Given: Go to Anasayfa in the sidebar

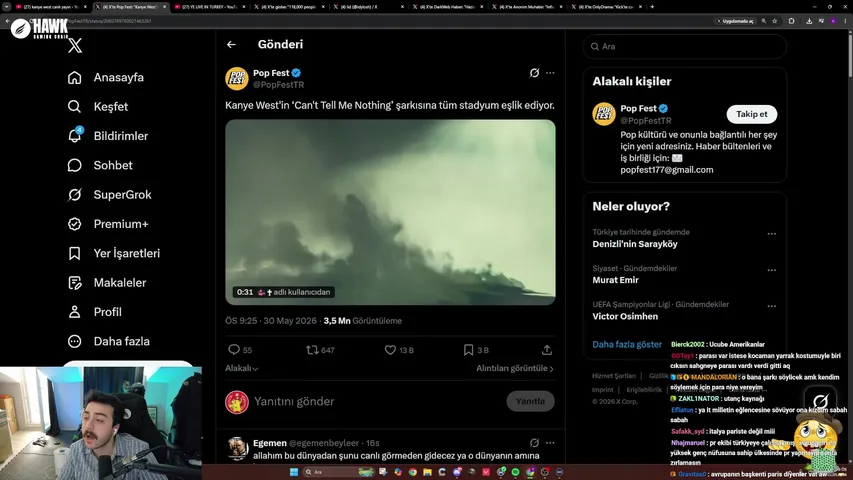Looking at the screenshot, I should coord(106,77).
